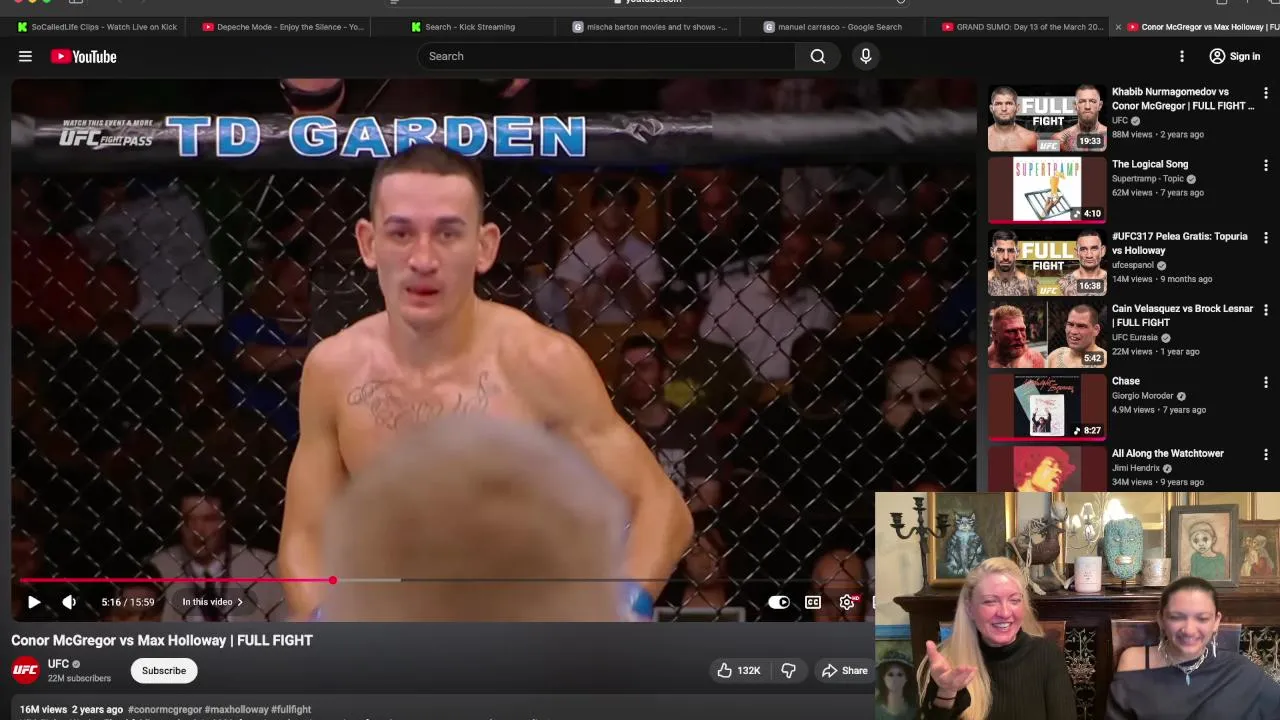
Task: Open the UFC channel avatar
Action: [x=26, y=670]
